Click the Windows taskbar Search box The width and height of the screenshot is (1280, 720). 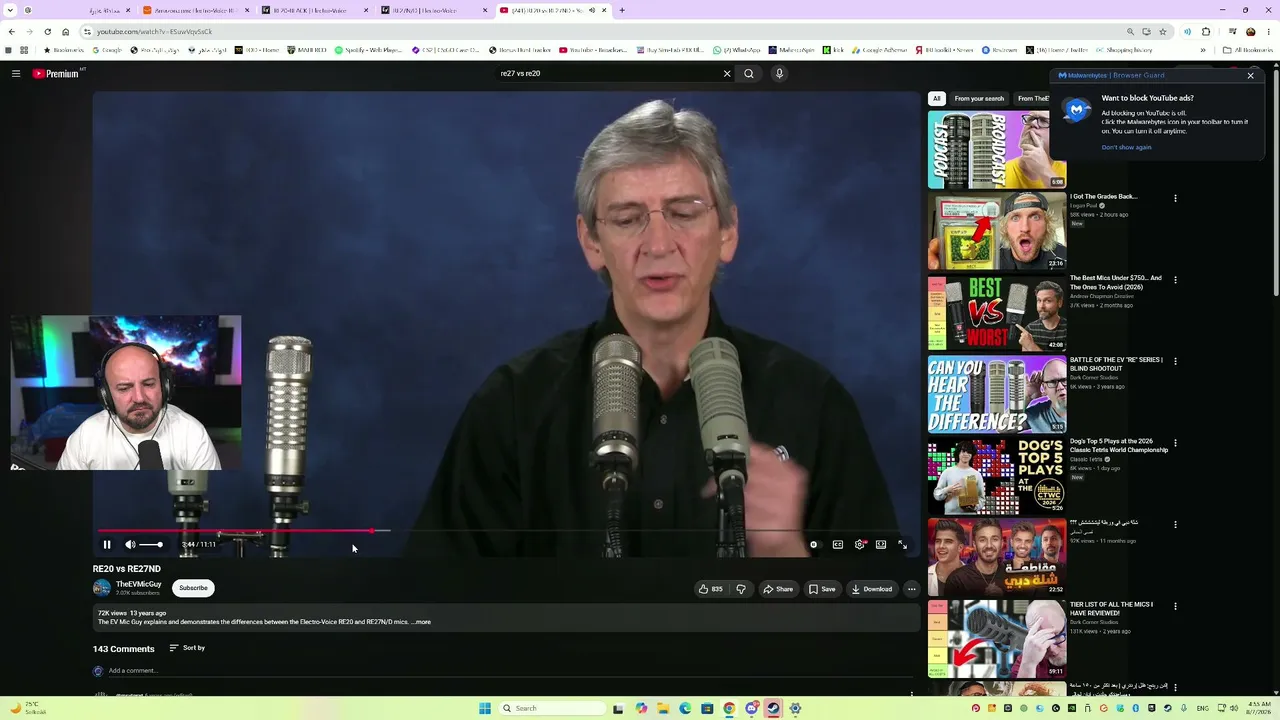552,708
